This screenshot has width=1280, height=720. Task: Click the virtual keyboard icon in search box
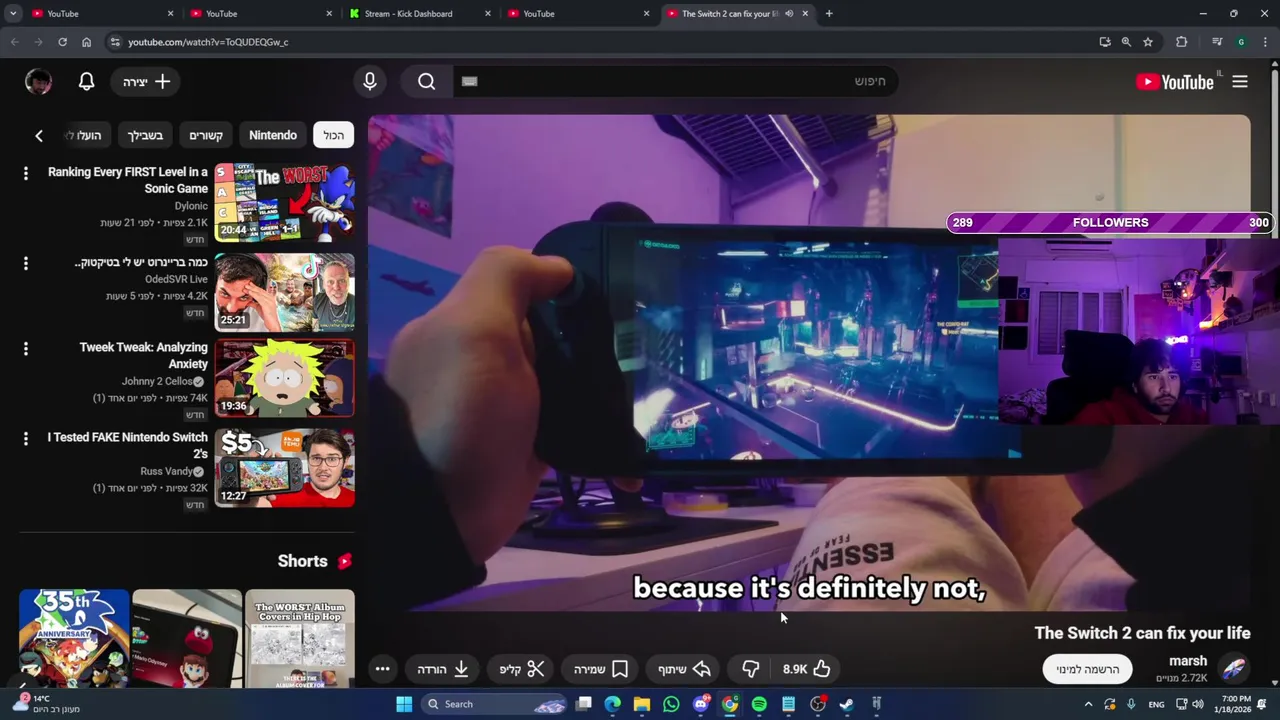(x=470, y=82)
